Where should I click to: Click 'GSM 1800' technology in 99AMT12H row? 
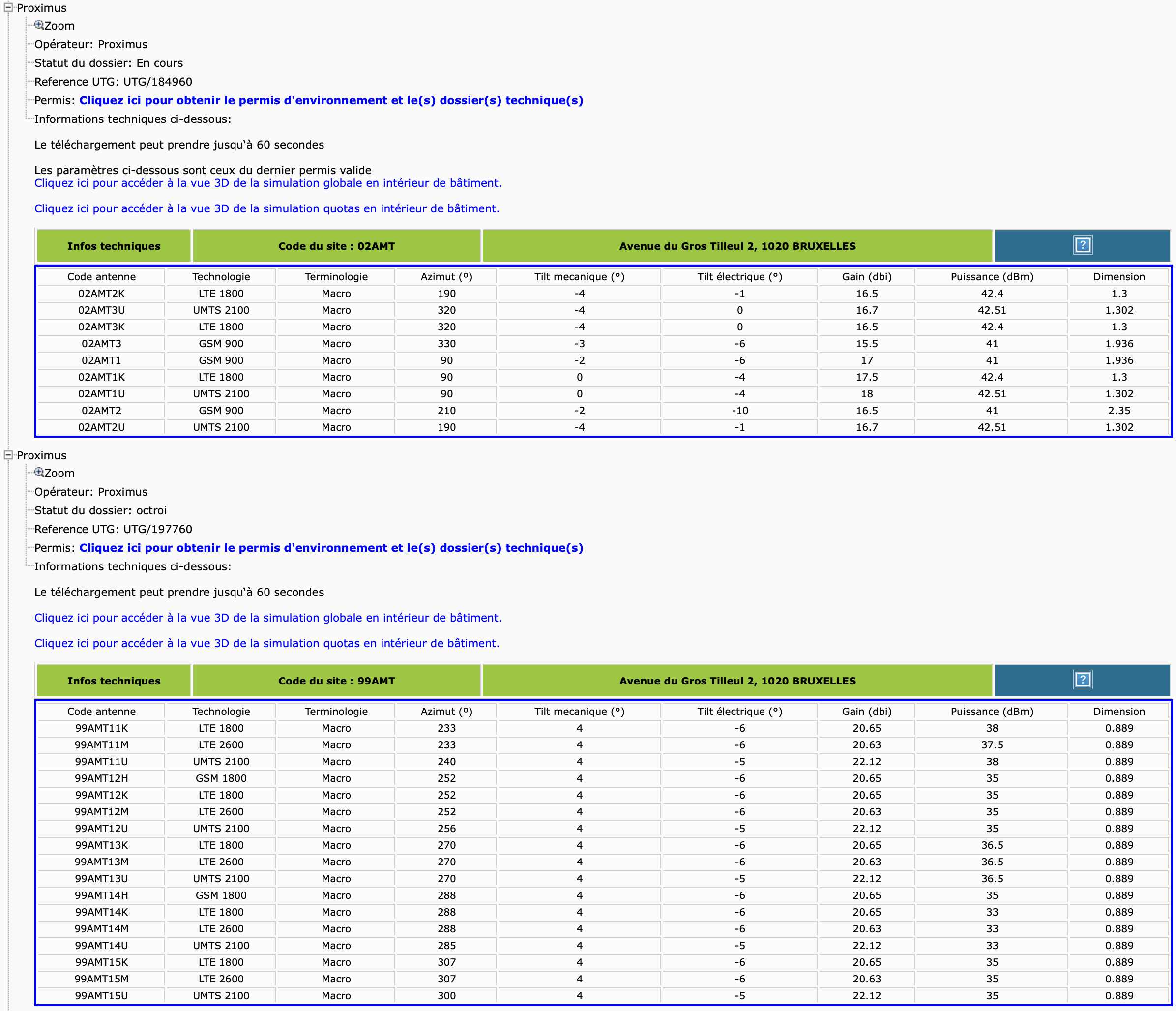pyautogui.click(x=221, y=778)
